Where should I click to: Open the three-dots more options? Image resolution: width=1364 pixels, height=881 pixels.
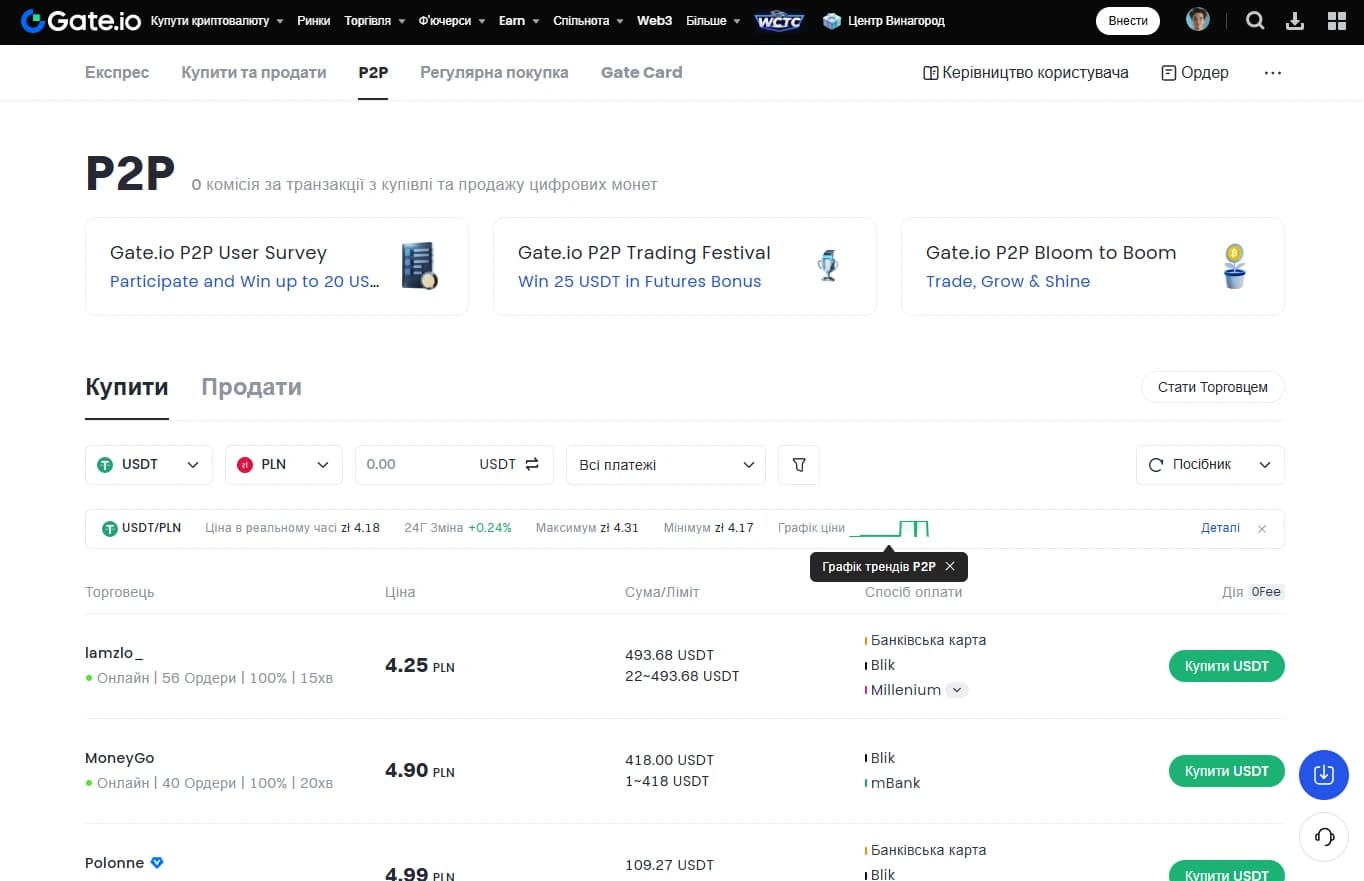(x=1272, y=73)
